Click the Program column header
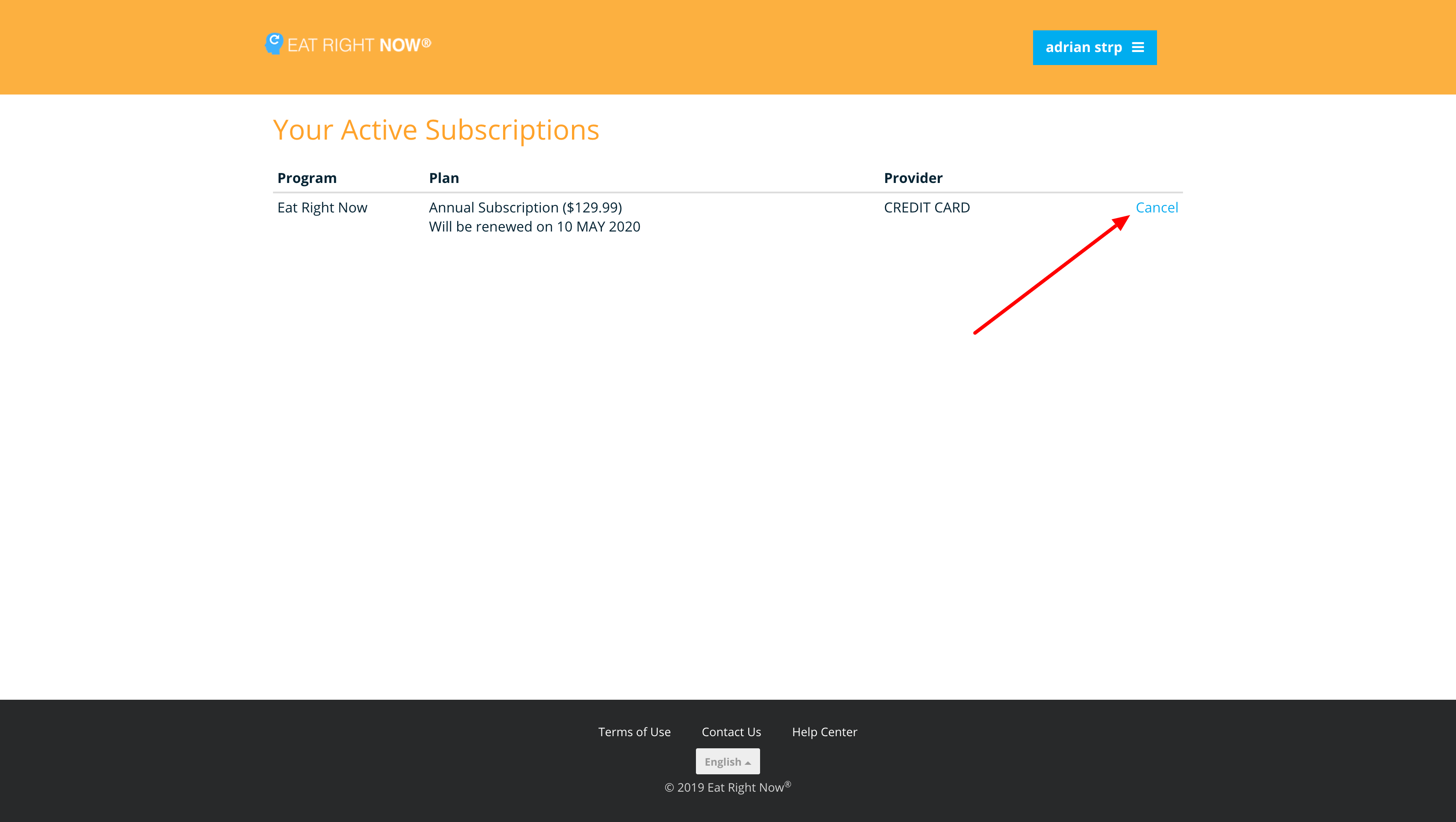The image size is (1456, 822). click(x=307, y=178)
